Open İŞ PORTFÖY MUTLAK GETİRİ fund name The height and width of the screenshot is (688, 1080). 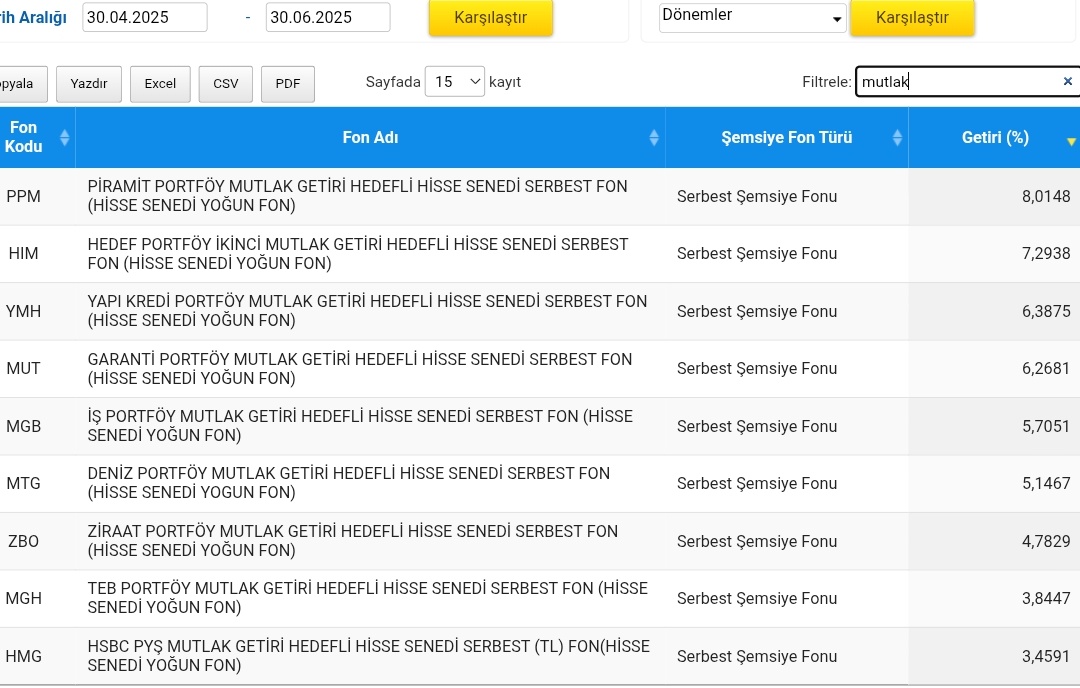[360, 426]
